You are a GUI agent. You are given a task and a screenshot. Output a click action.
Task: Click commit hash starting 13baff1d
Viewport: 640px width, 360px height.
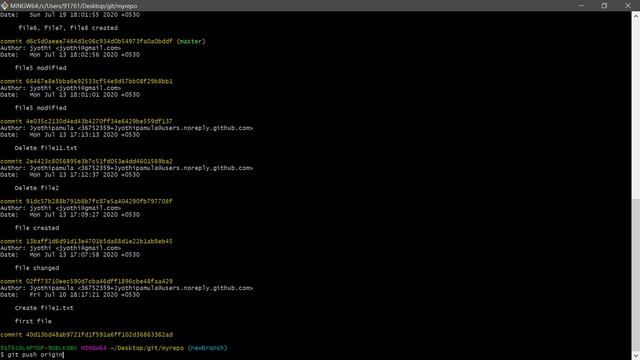pos(99,241)
